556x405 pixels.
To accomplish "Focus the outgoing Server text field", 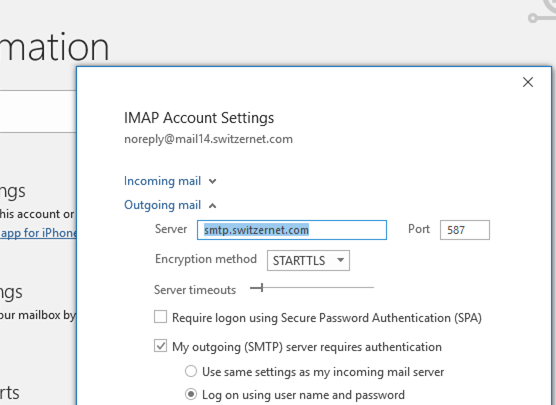I will 292,230.
